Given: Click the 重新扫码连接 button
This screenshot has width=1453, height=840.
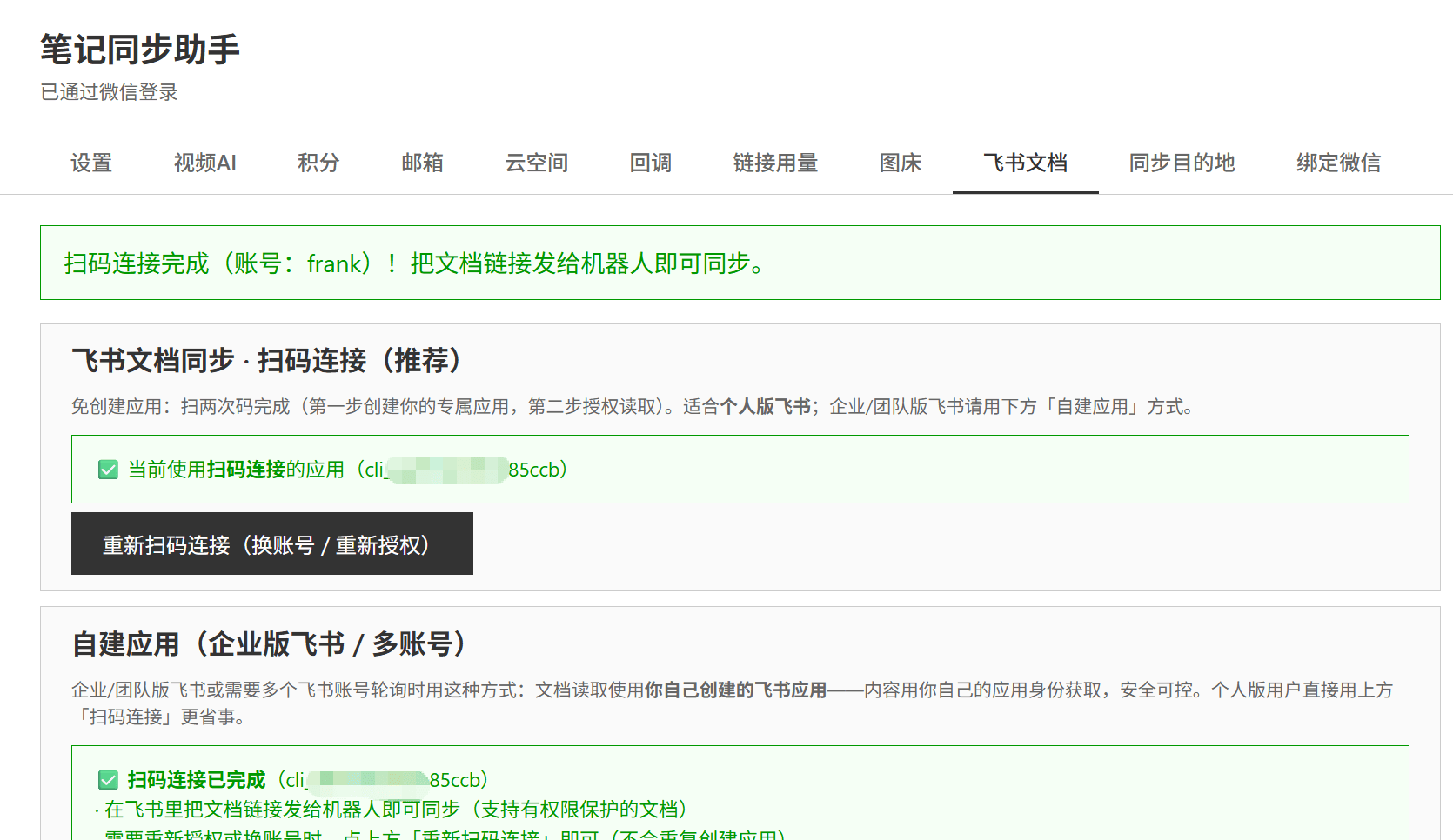Looking at the screenshot, I should 272,543.
